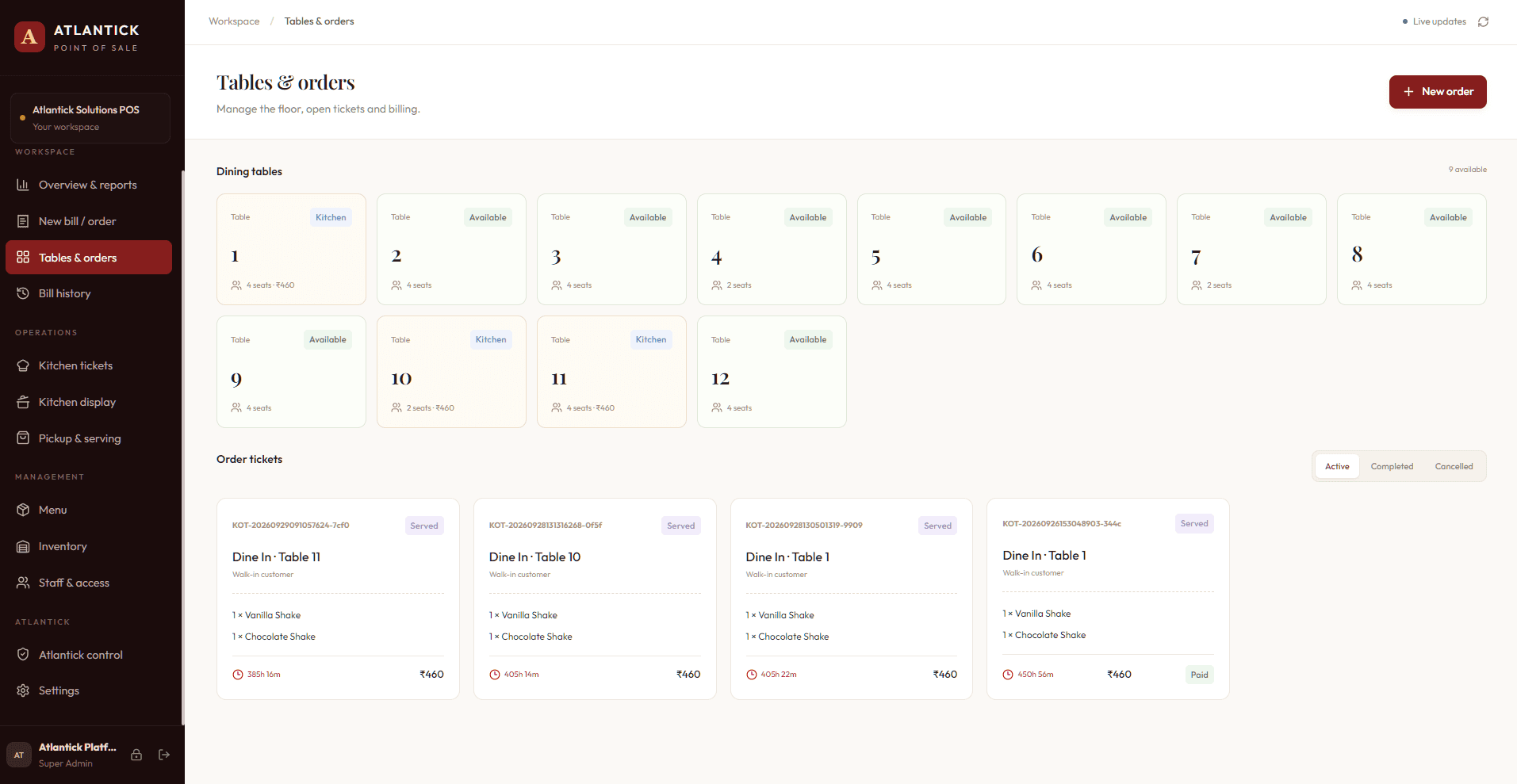Switch ticket filter to Active
The height and width of the screenshot is (784, 1517).
click(x=1337, y=466)
